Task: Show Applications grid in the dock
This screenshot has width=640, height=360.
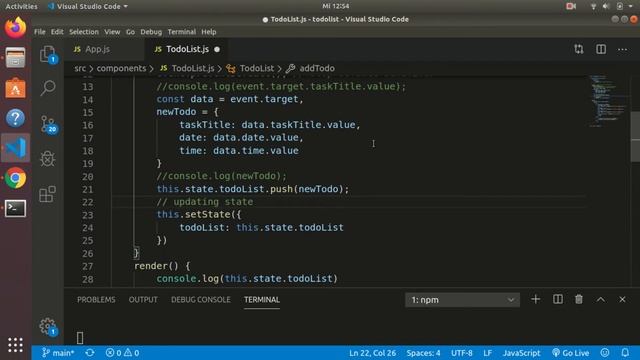Action: click(x=16, y=345)
